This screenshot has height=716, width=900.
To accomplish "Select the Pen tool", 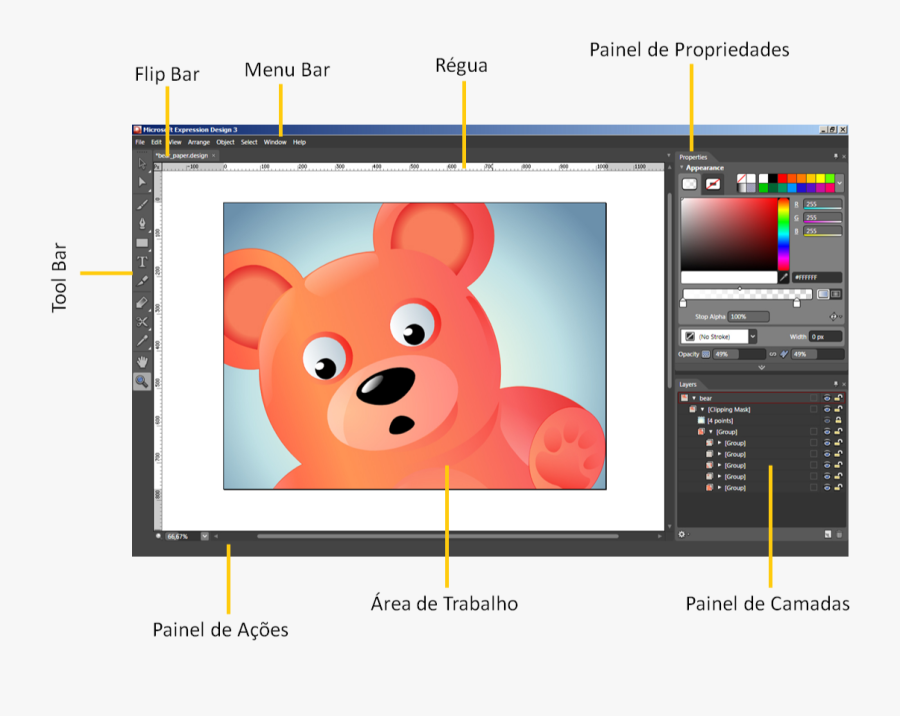I will (140, 223).
